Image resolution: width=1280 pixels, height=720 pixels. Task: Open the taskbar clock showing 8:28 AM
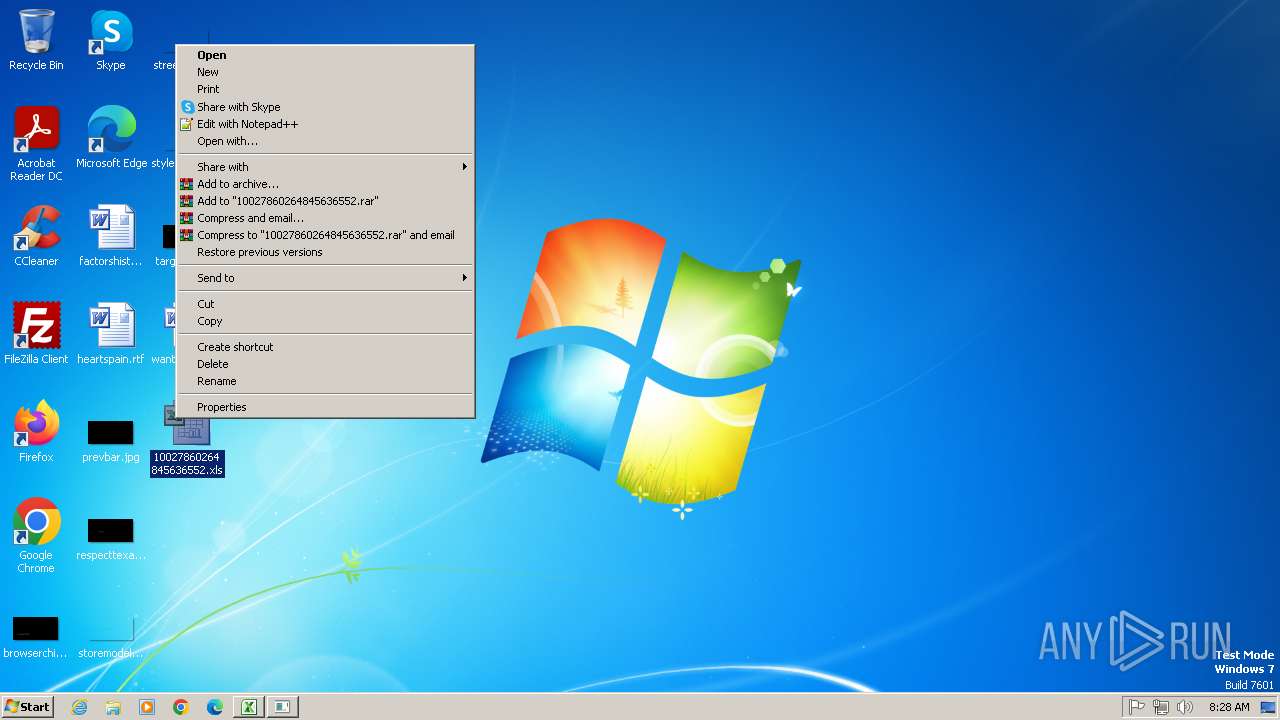click(1228, 707)
